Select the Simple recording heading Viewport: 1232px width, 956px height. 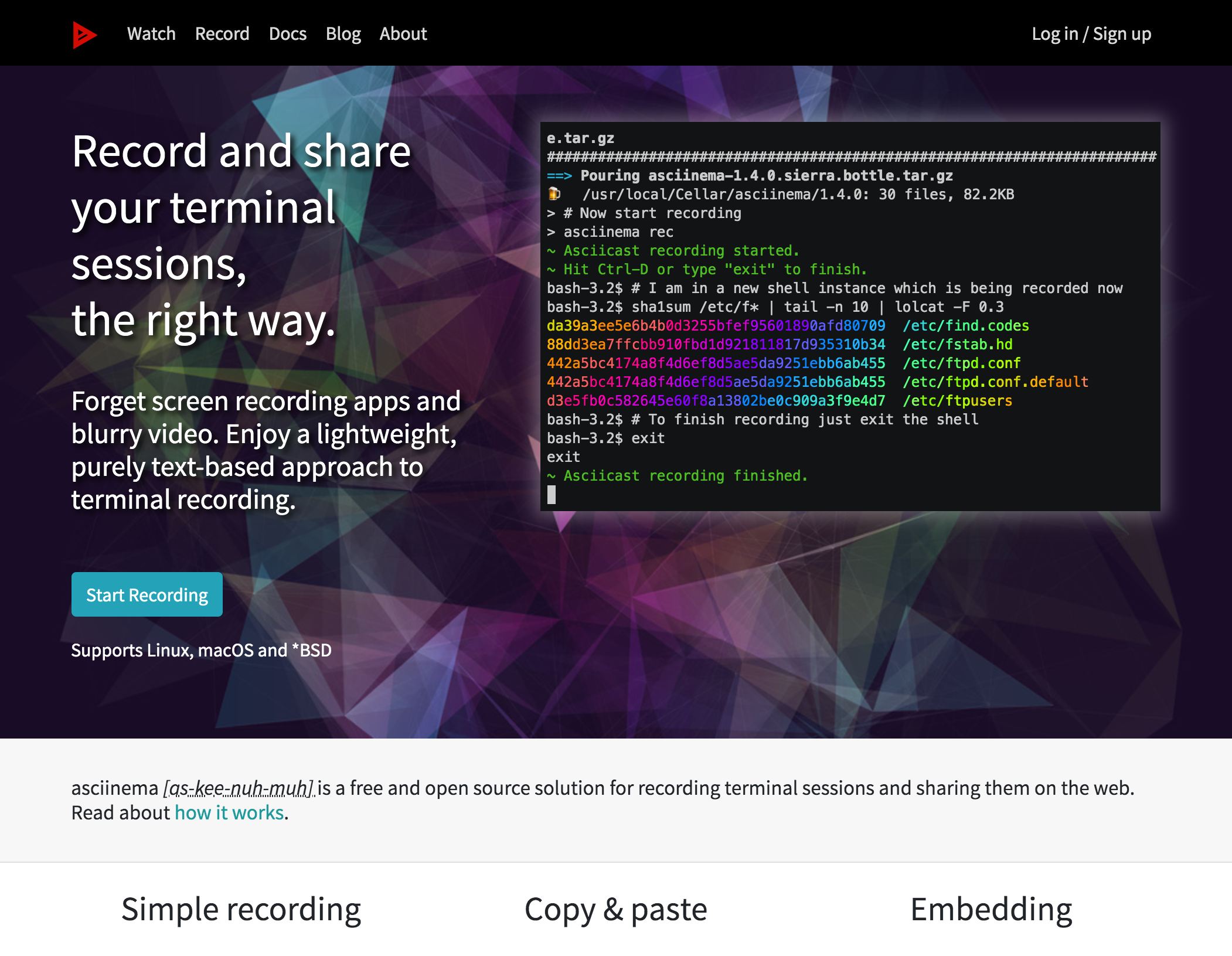click(241, 910)
